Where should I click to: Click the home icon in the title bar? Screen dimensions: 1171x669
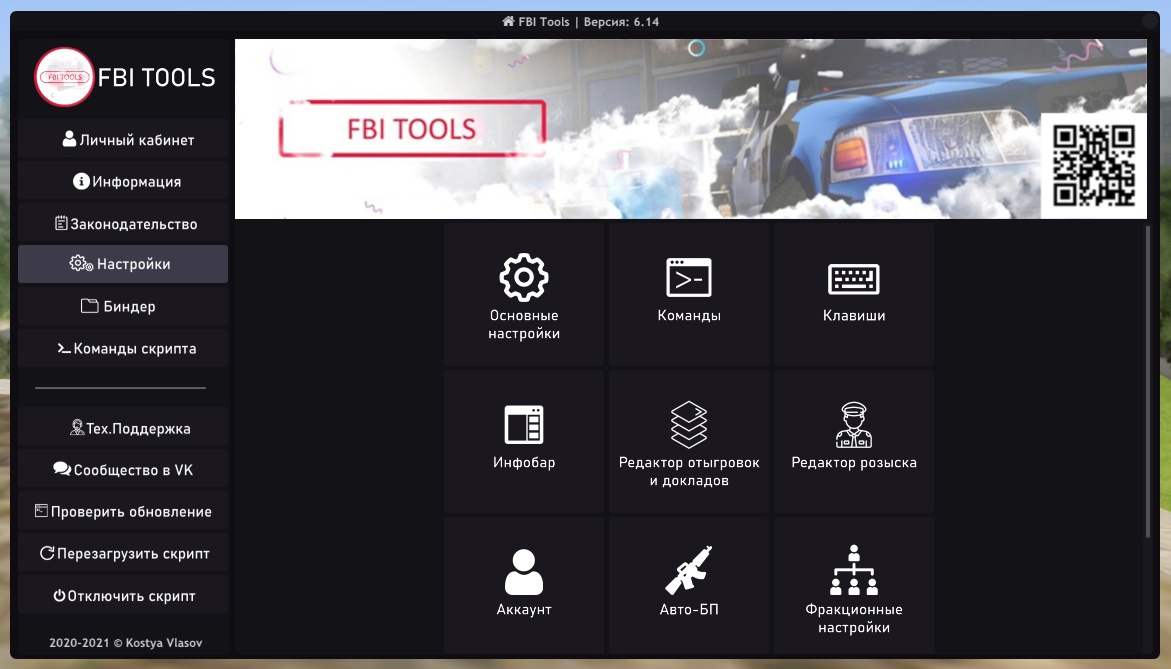(x=509, y=22)
